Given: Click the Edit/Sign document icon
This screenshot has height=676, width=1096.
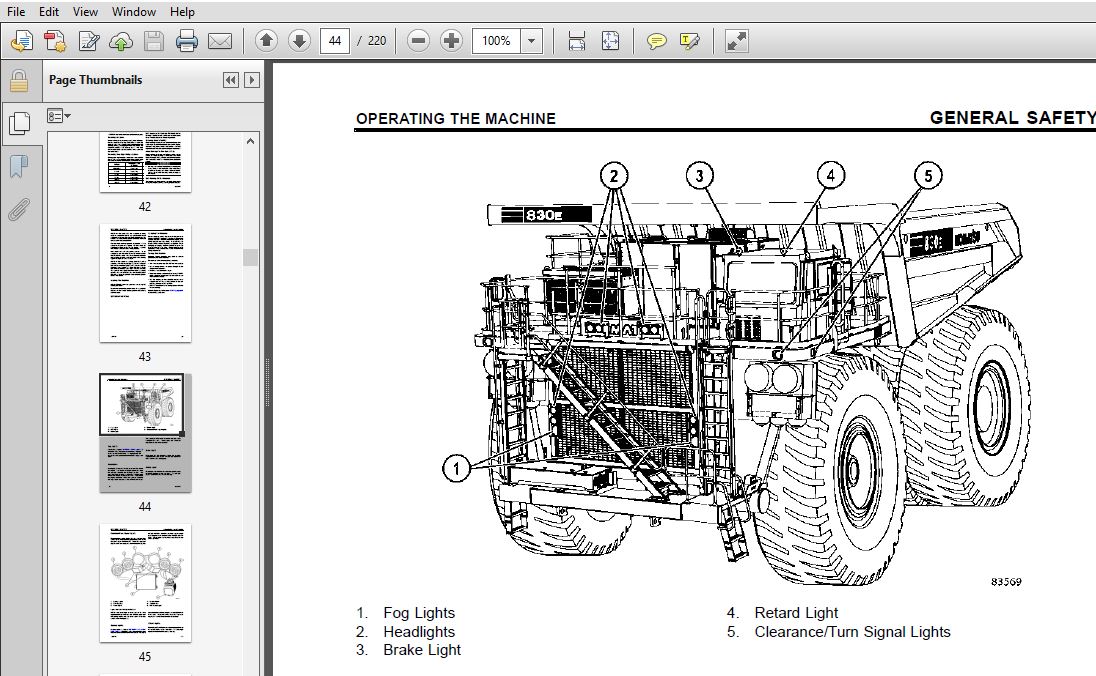Looking at the screenshot, I should [x=88, y=41].
